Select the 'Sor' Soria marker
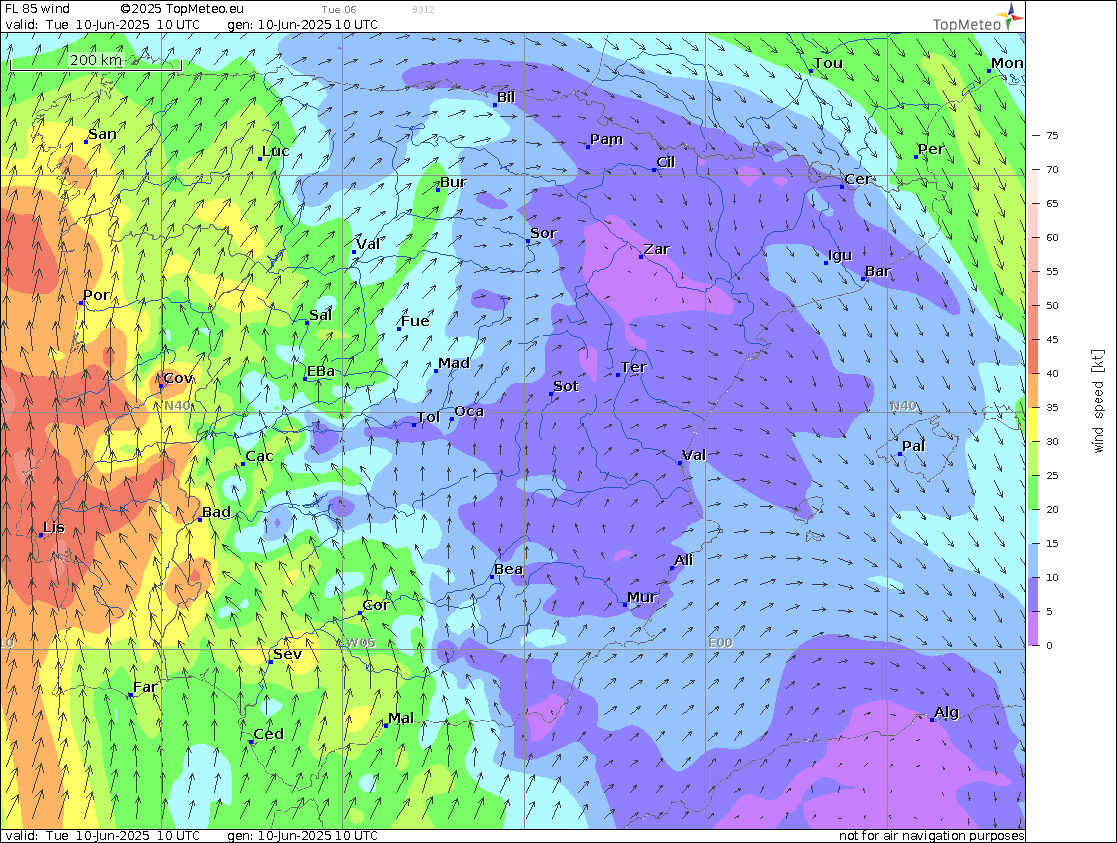This screenshot has height=843, width=1117. tap(528, 241)
